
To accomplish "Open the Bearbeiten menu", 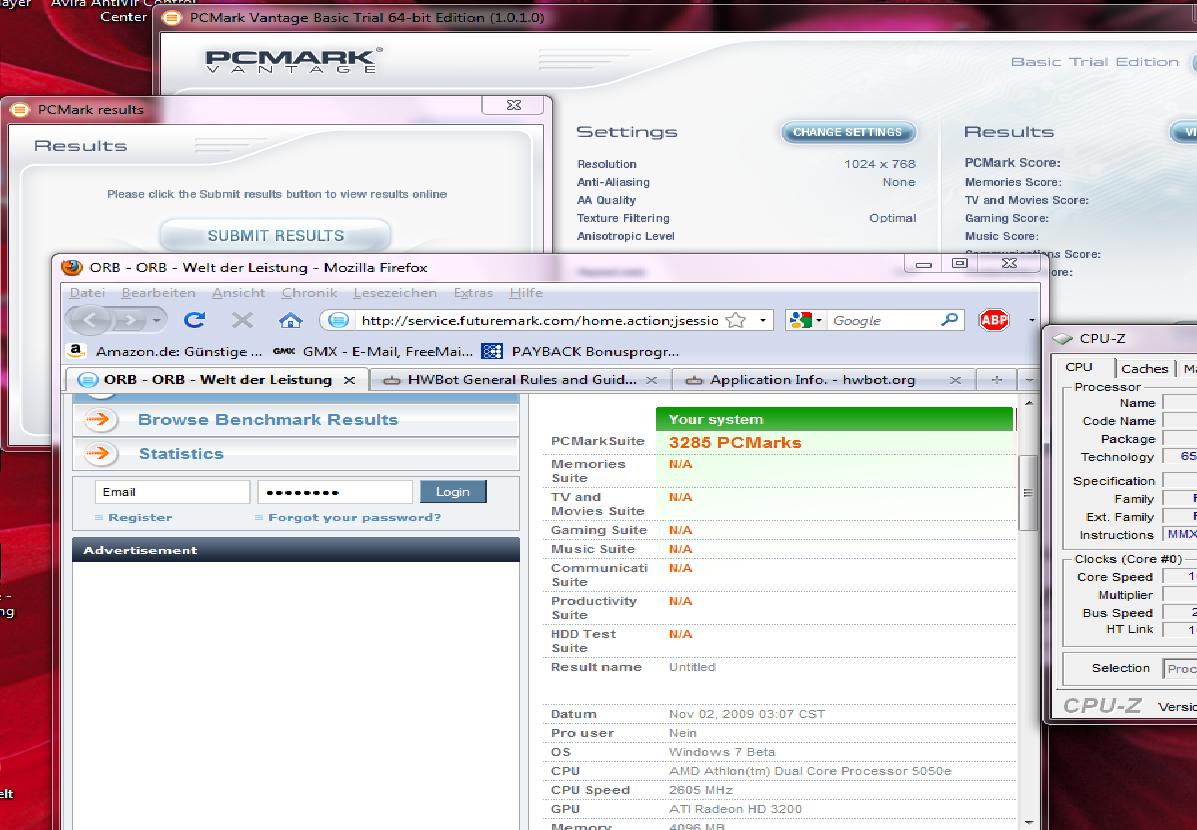I will point(158,292).
